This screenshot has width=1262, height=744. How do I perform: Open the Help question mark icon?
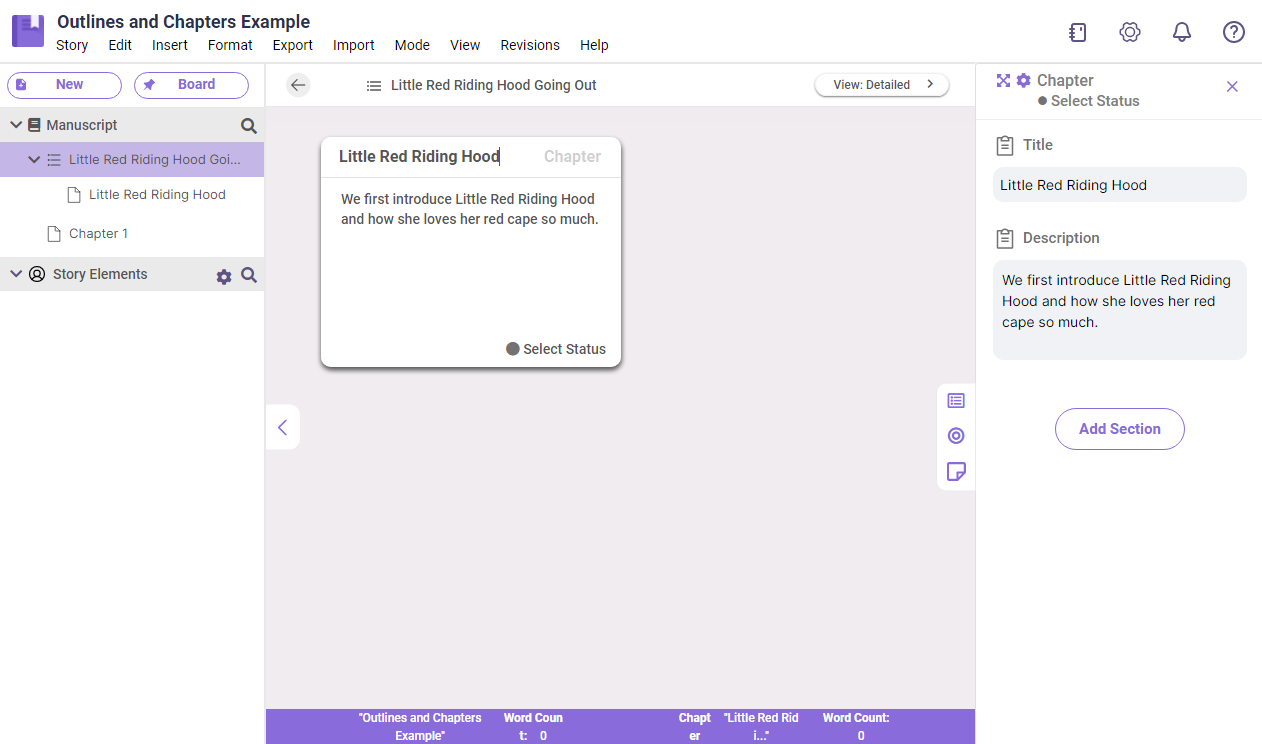click(x=1233, y=32)
